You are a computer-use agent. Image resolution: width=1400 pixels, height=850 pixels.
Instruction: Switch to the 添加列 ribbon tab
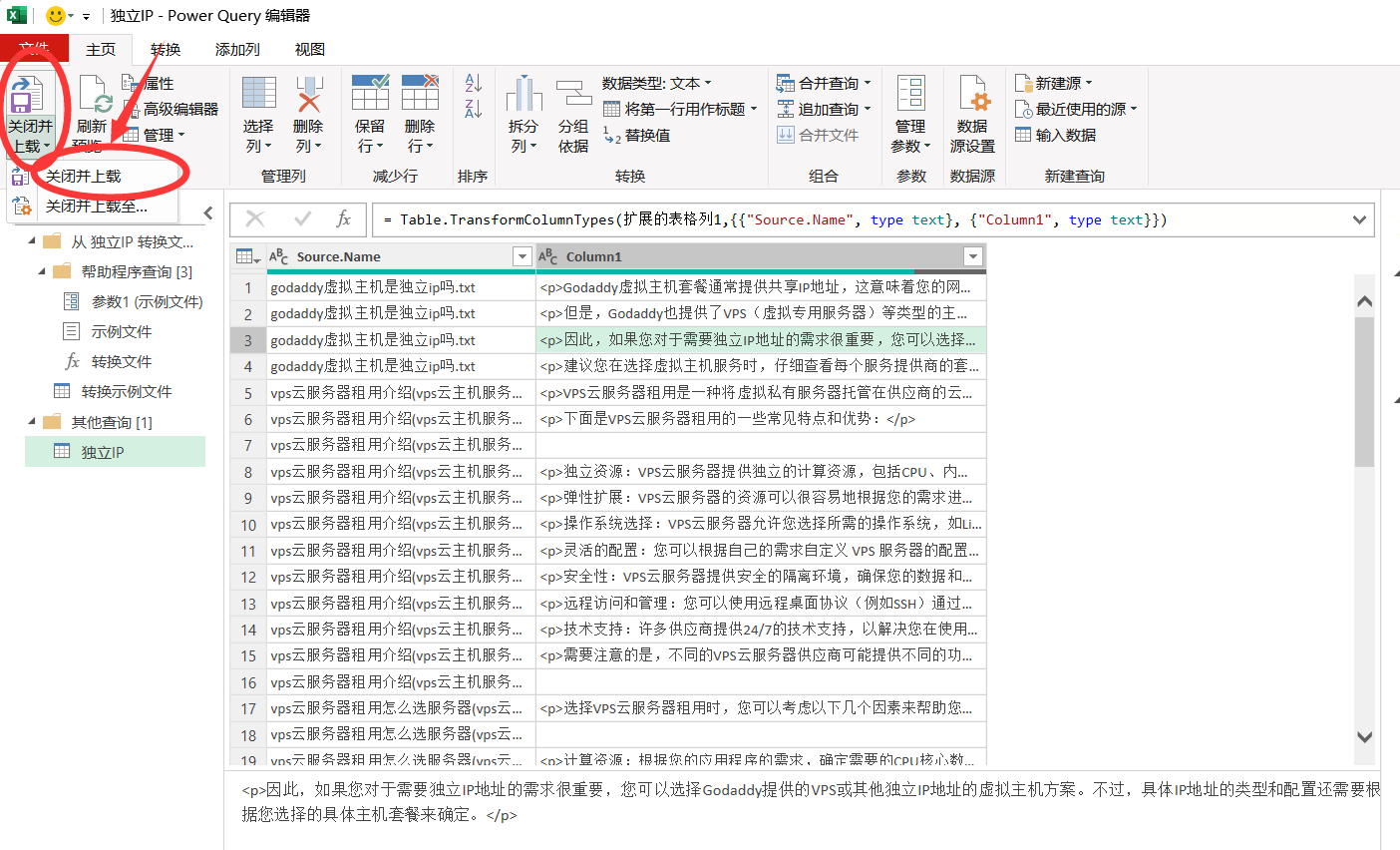click(237, 49)
